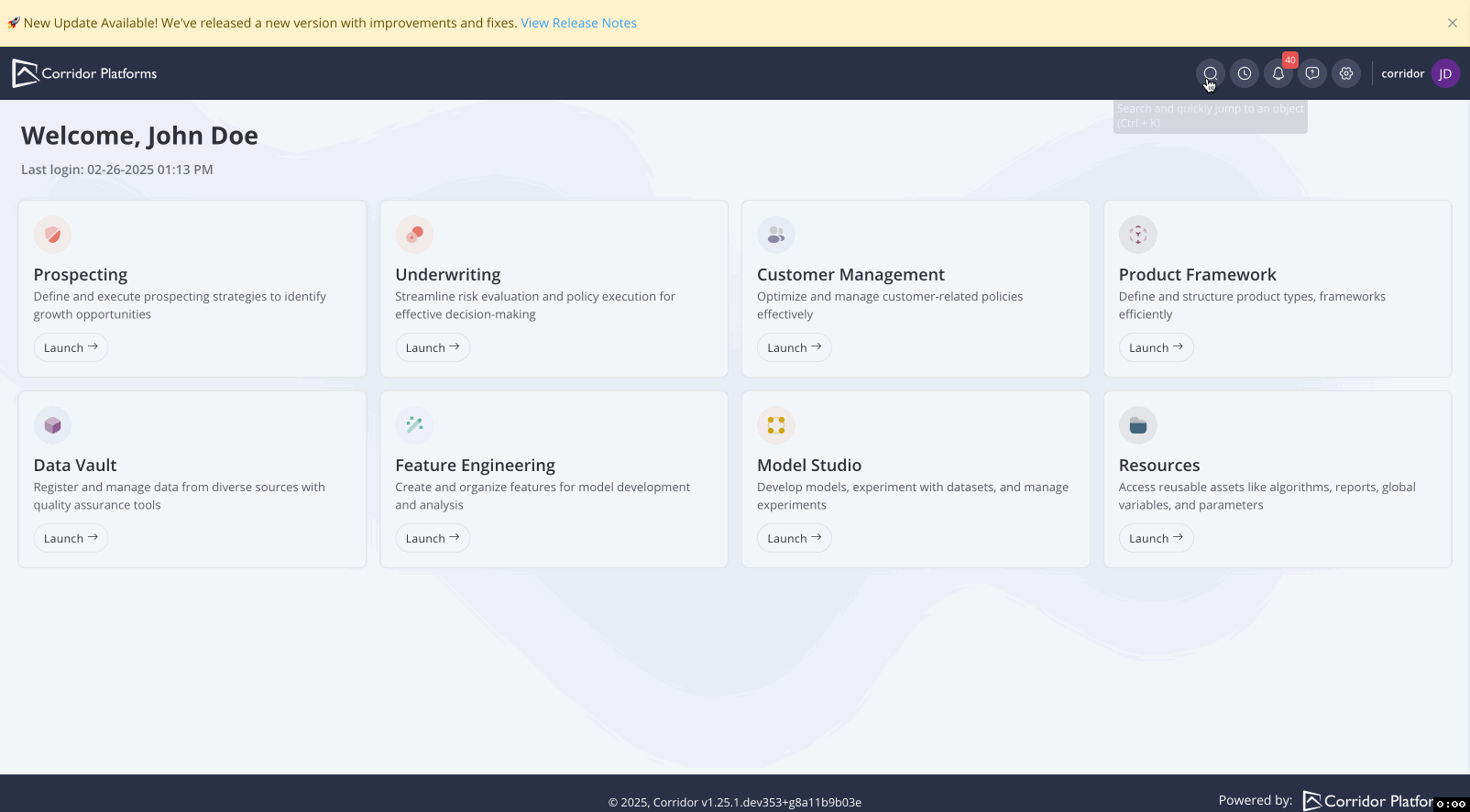The image size is (1470, 812).
Task: Click the Corridor Platforms logo in header
Action: tap(84, 73)
